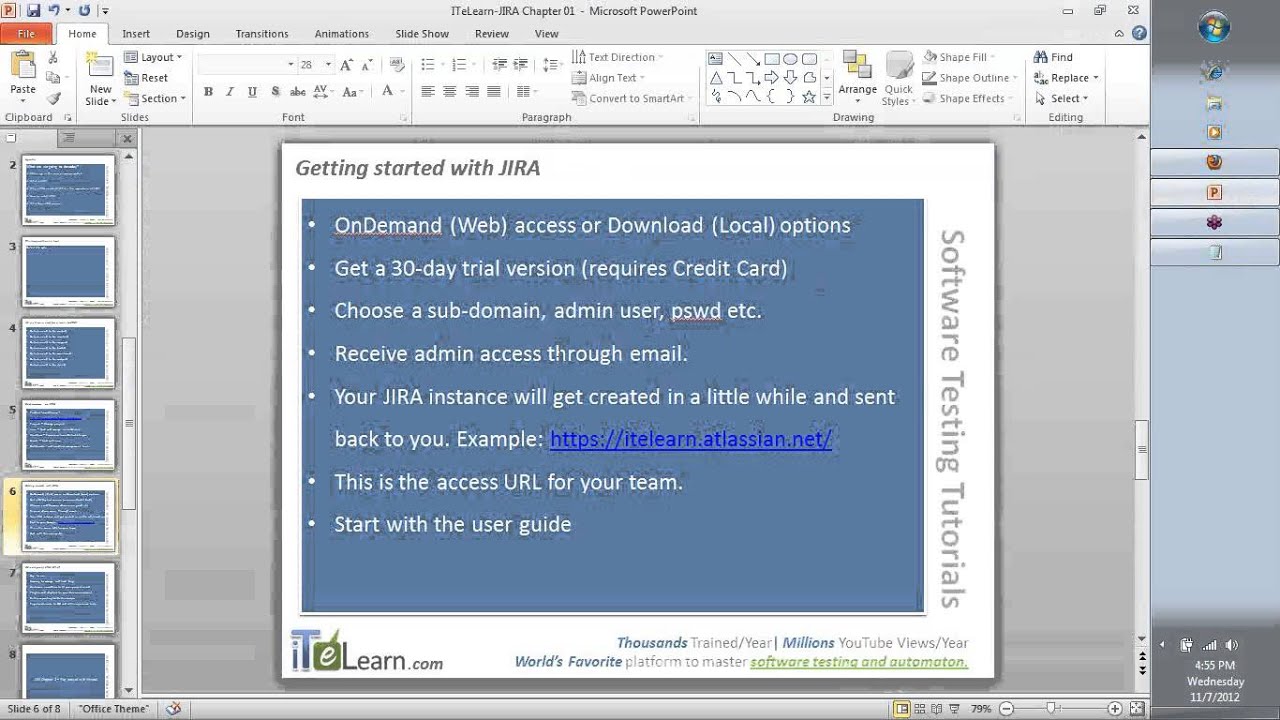1280x720 pixels.
Task: Toggle Underline formatting
Action: 252,91
